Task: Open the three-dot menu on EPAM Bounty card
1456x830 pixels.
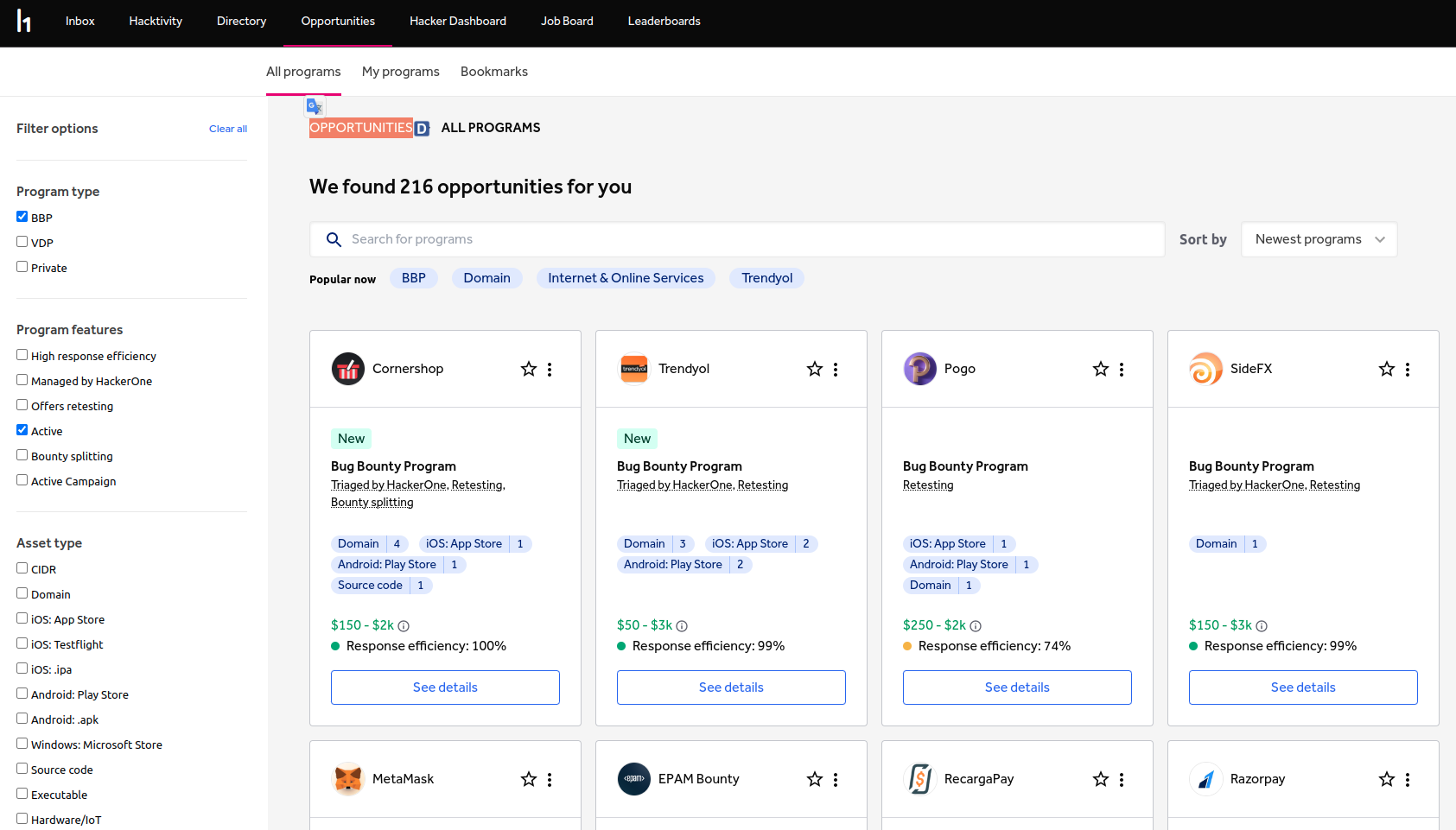Action: pyautogui.click(x=835, y=778)
